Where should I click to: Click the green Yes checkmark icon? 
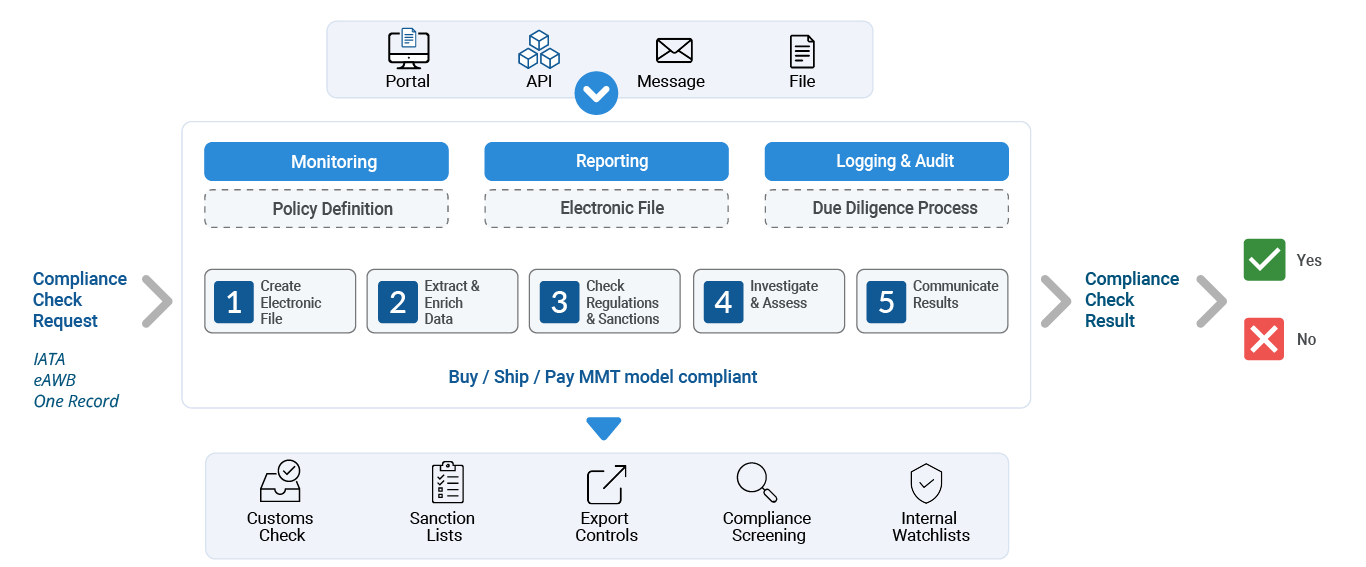(1264, 260)
